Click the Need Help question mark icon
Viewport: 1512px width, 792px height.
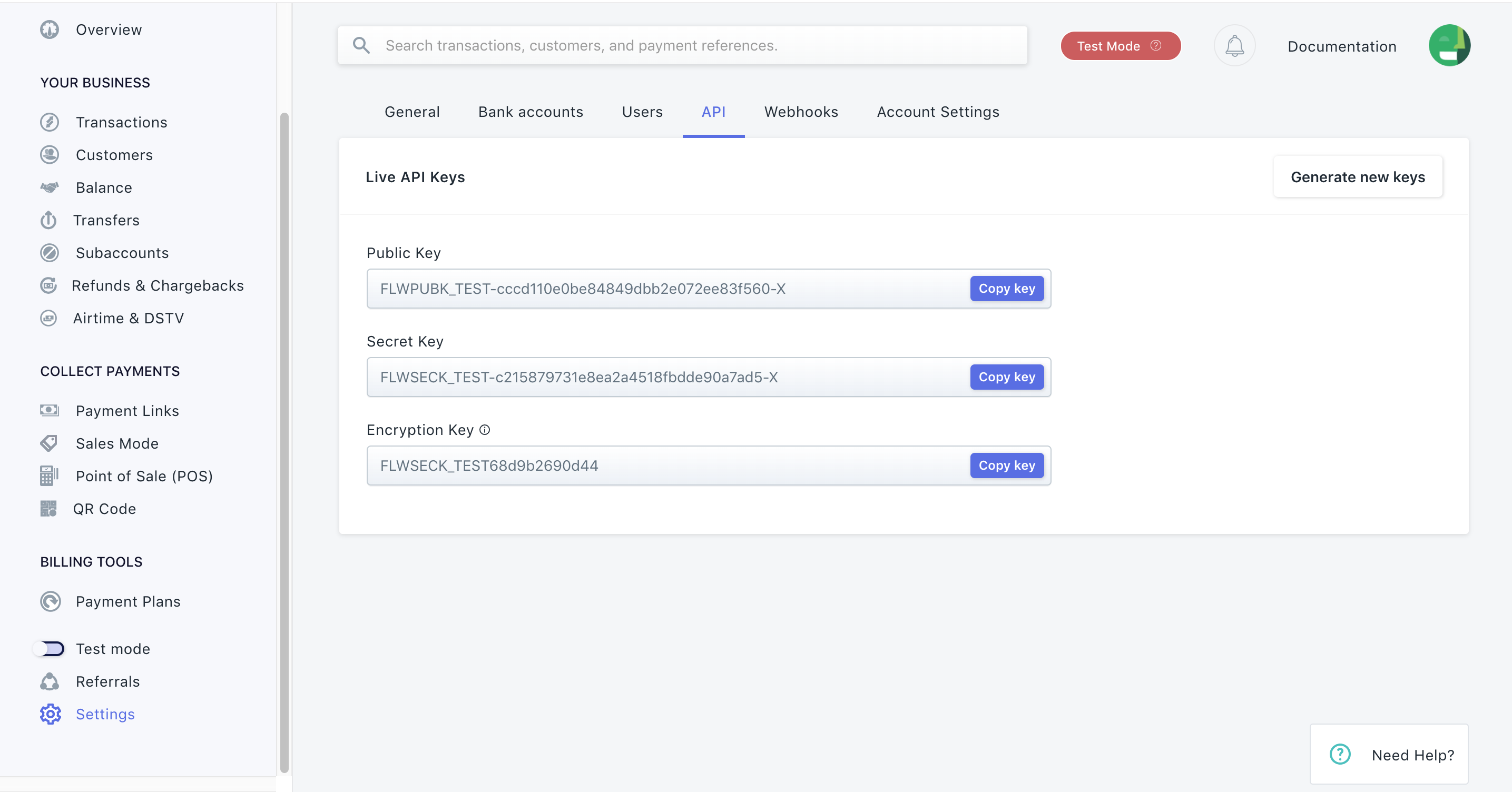coord(1340,755)
